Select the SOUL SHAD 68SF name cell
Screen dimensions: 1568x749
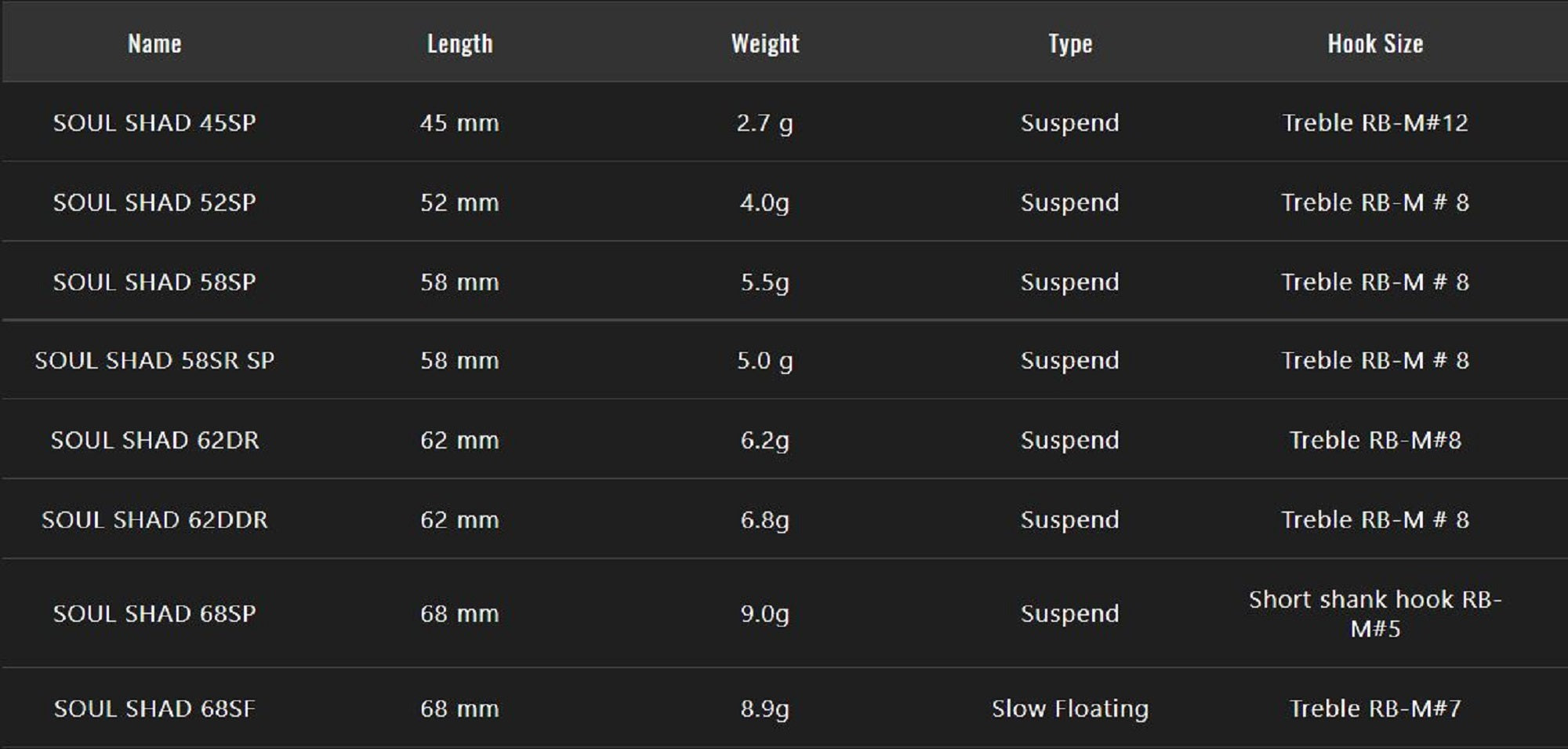click(x=154, y=709)
